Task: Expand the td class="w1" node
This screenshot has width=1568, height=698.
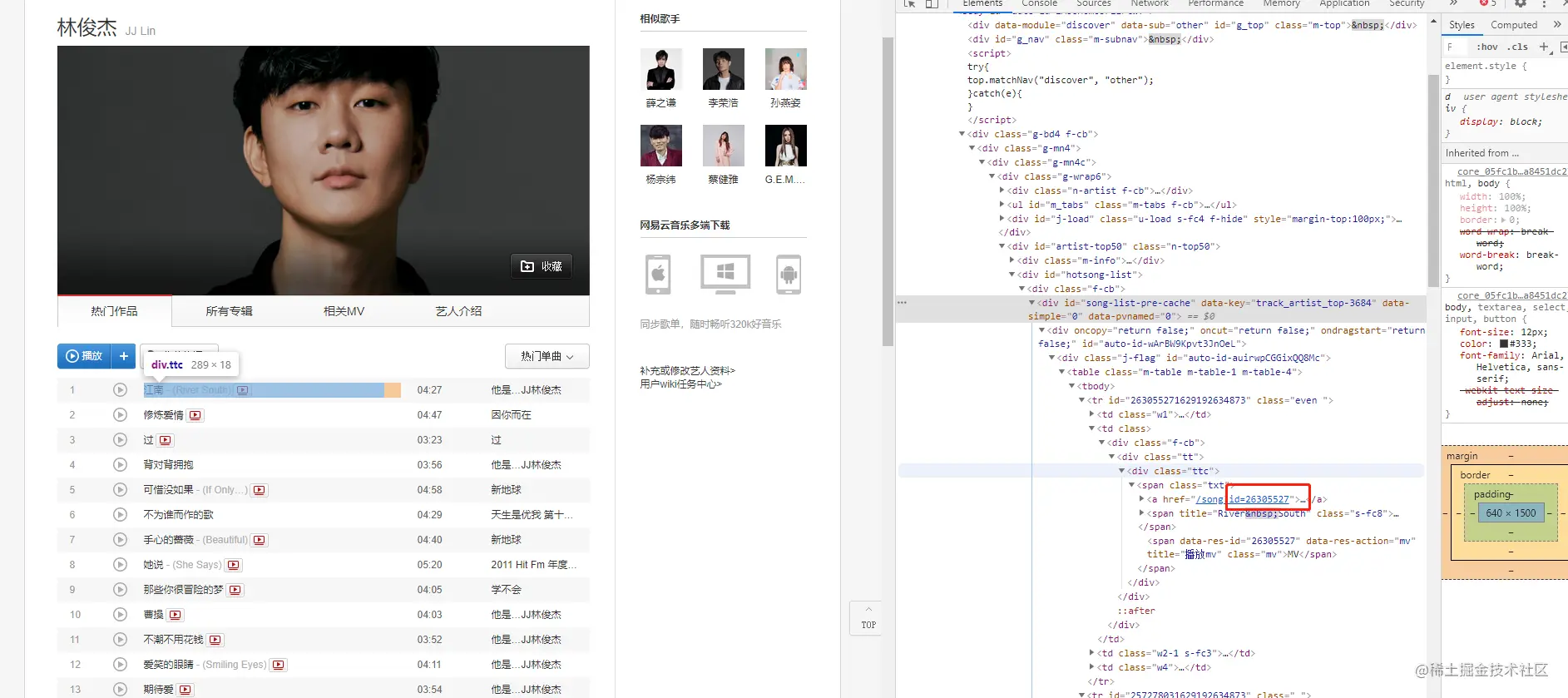Action: [x=1092, y=414]
